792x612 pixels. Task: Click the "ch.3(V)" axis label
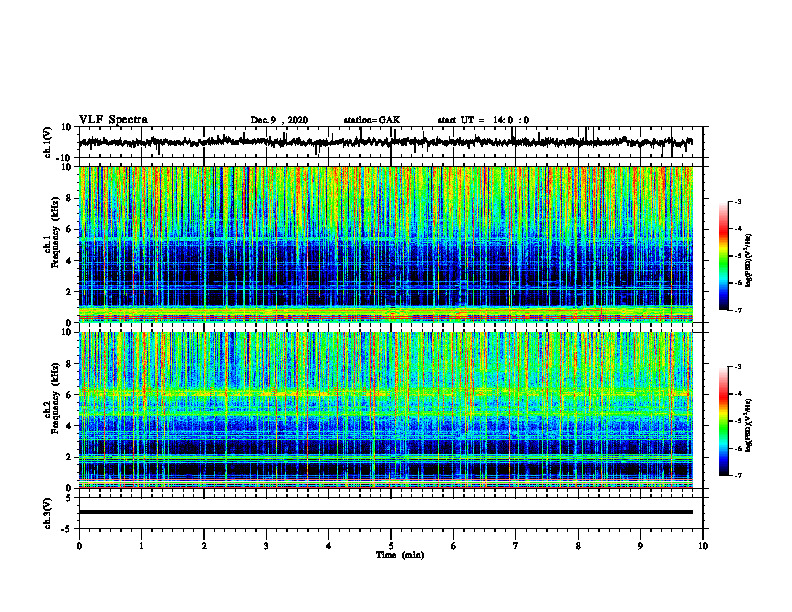click(x=48, y=513)
